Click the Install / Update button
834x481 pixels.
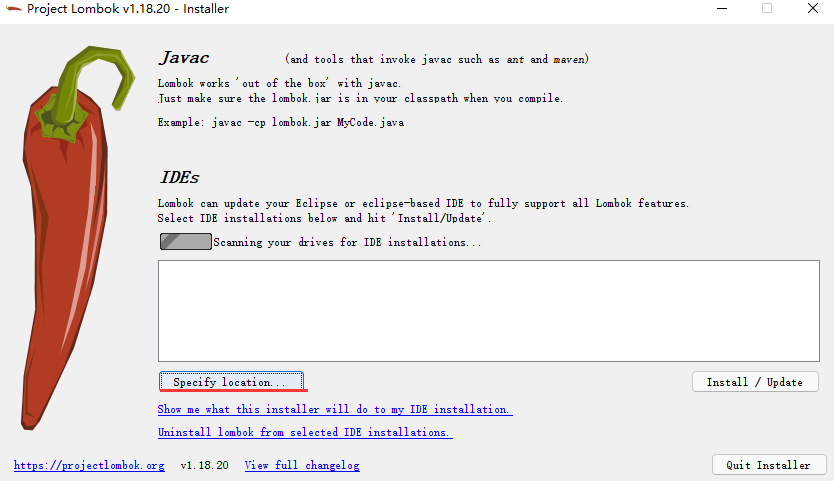pos(755,382)
